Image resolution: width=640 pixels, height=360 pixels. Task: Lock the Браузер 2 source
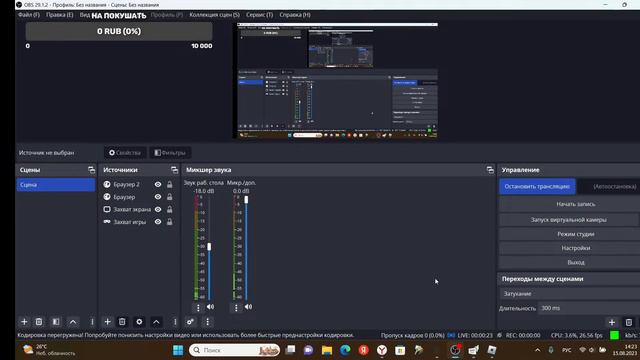coord(169,184)
